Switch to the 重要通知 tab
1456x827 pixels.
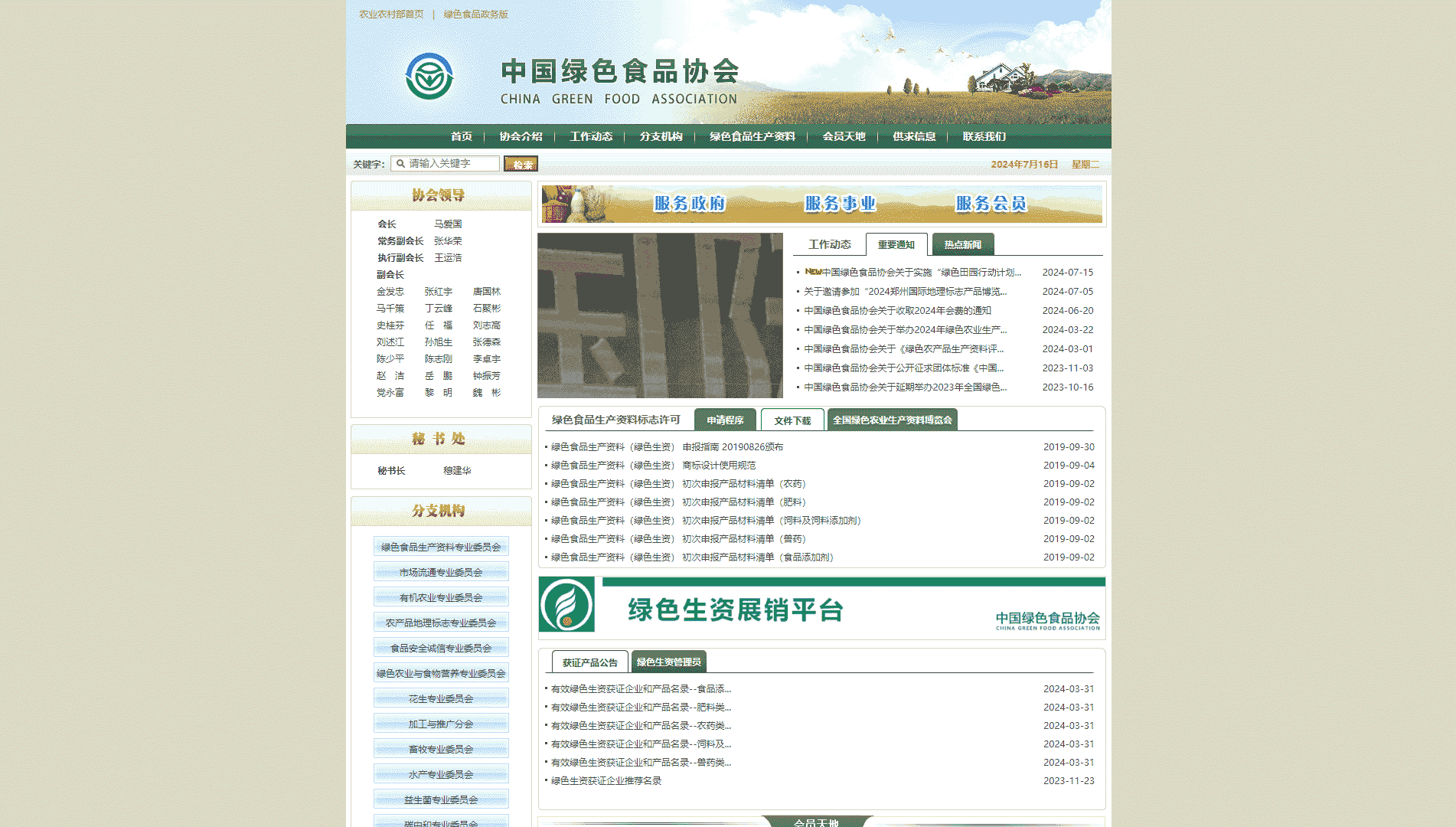896,244
